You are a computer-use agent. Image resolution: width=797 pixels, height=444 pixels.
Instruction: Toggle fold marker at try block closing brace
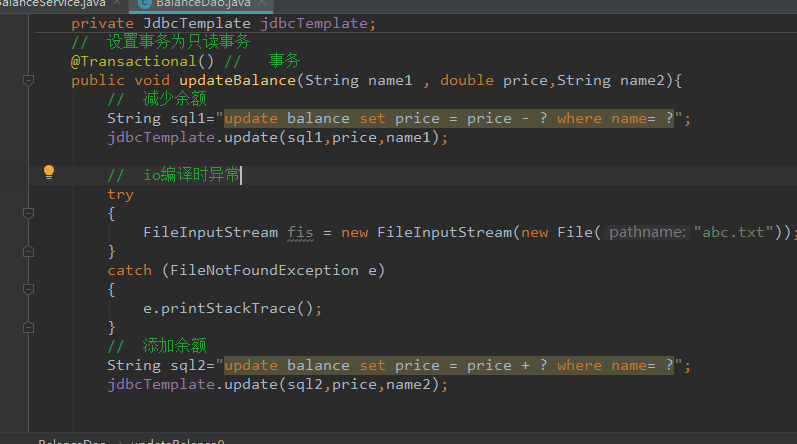point(28,251)
